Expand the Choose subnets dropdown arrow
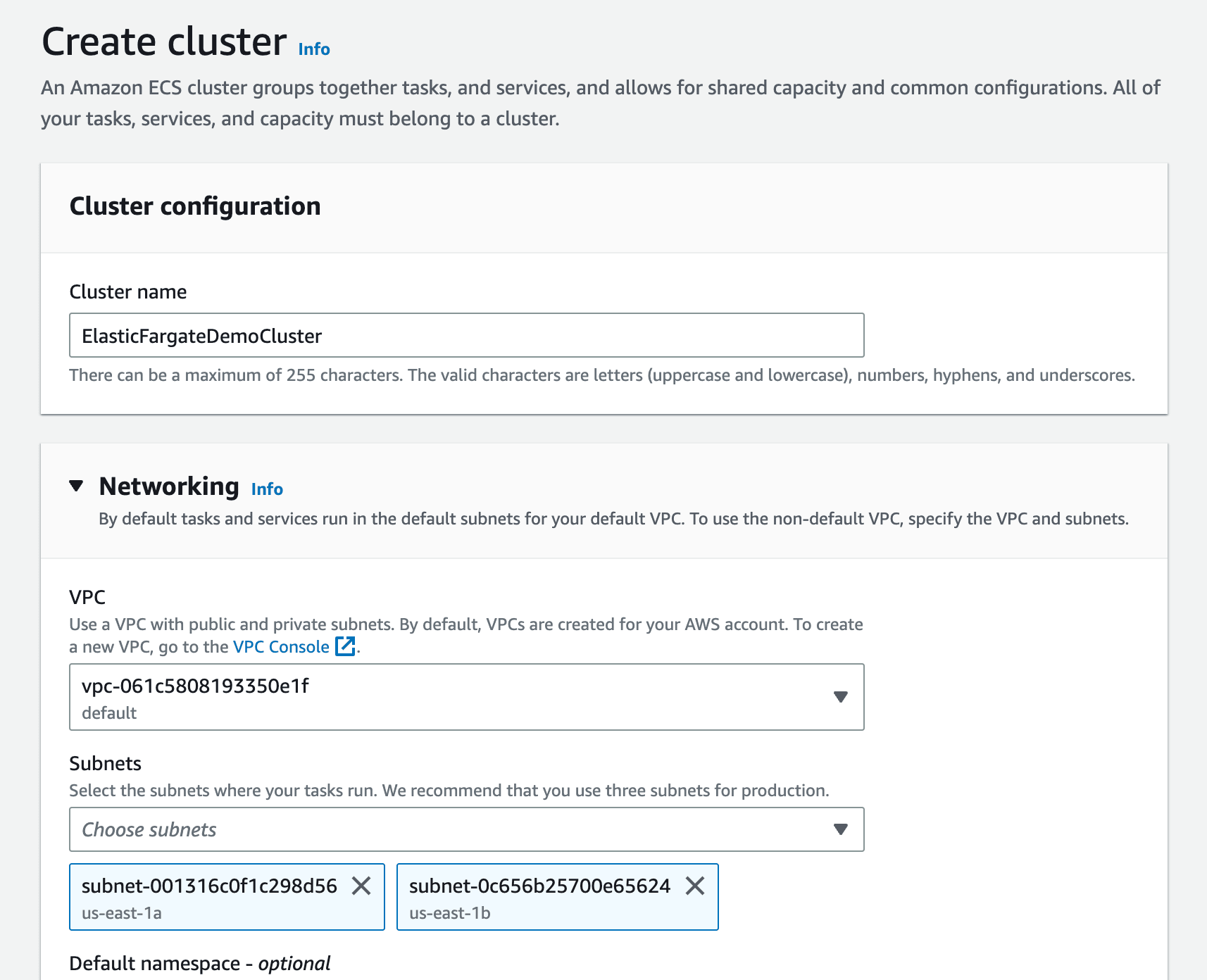 (840, 829)
